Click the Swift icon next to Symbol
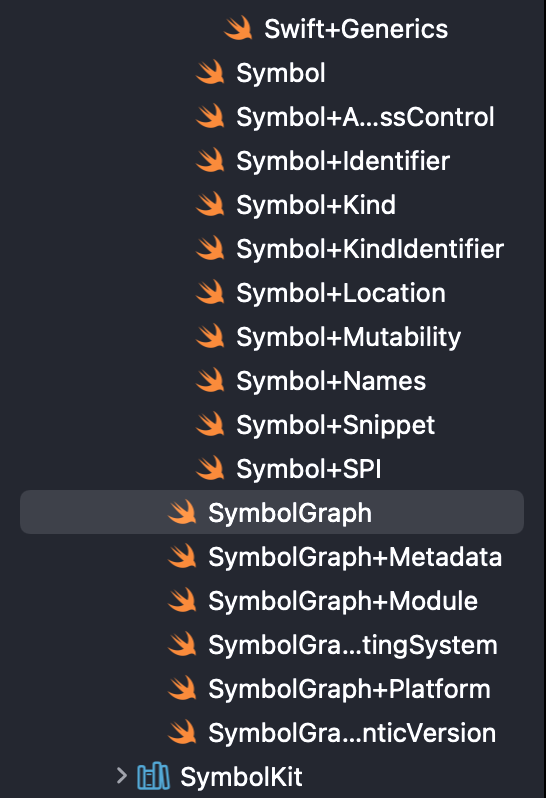 210,72
